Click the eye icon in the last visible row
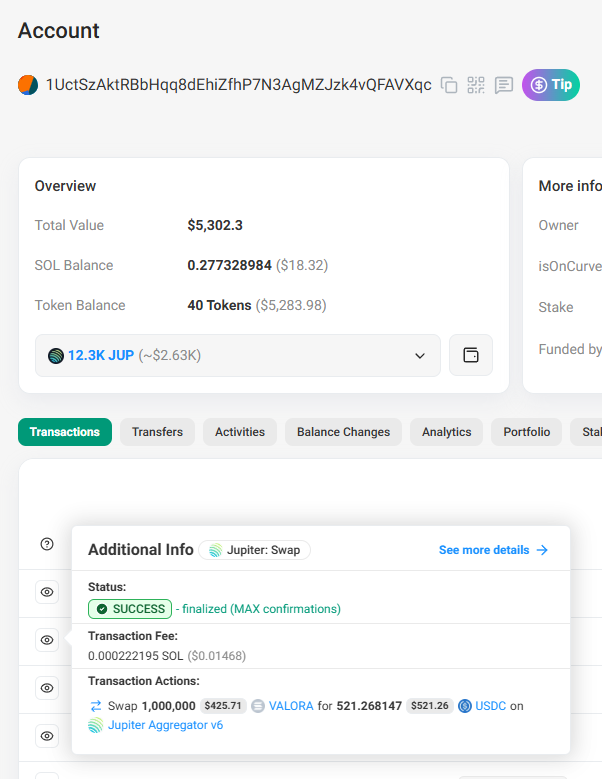 [x=47, y=736]
